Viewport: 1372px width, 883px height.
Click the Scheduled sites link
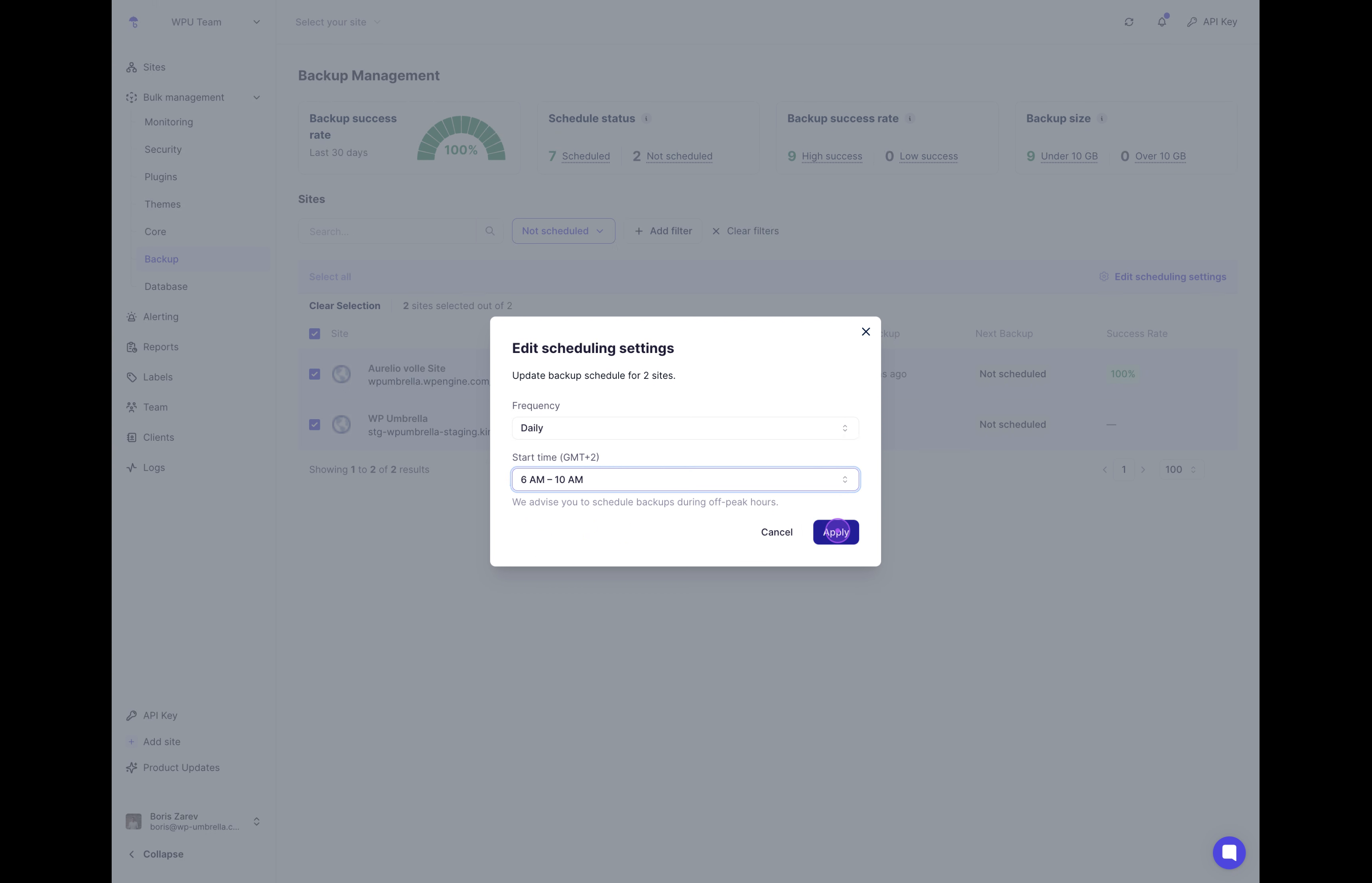[x=585, y=156]
